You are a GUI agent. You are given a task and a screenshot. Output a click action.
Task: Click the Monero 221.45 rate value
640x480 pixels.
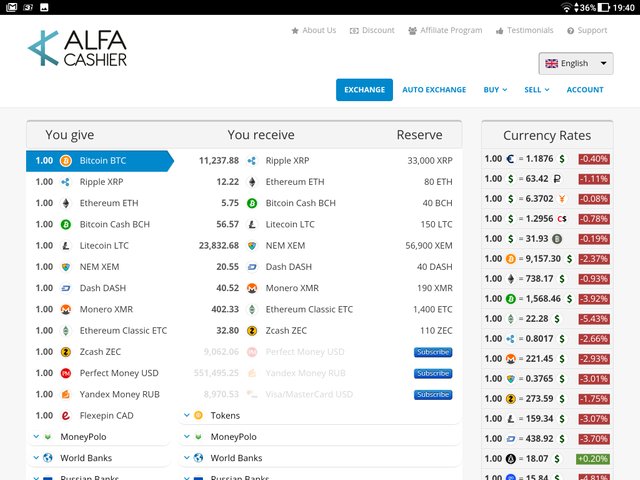tap(539, 359)
